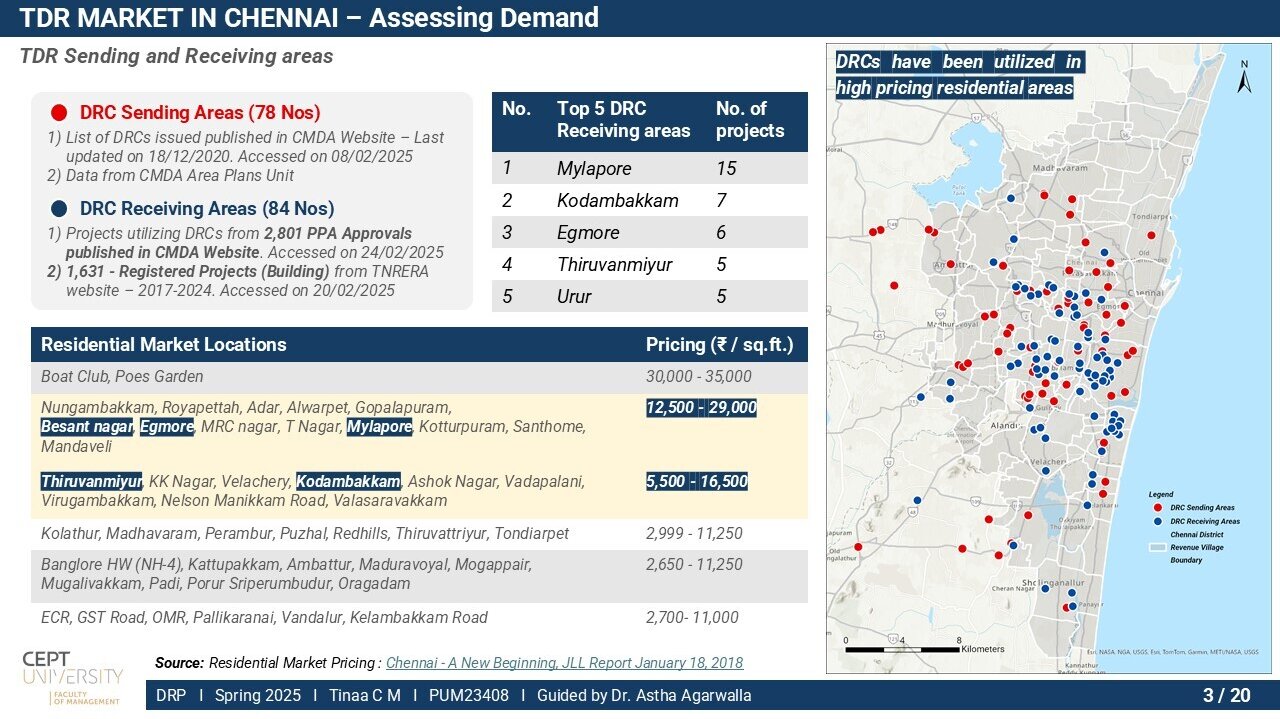
Task: Click the blue DRC Receiving Areas legend dot
Action: coord(1157,521)
